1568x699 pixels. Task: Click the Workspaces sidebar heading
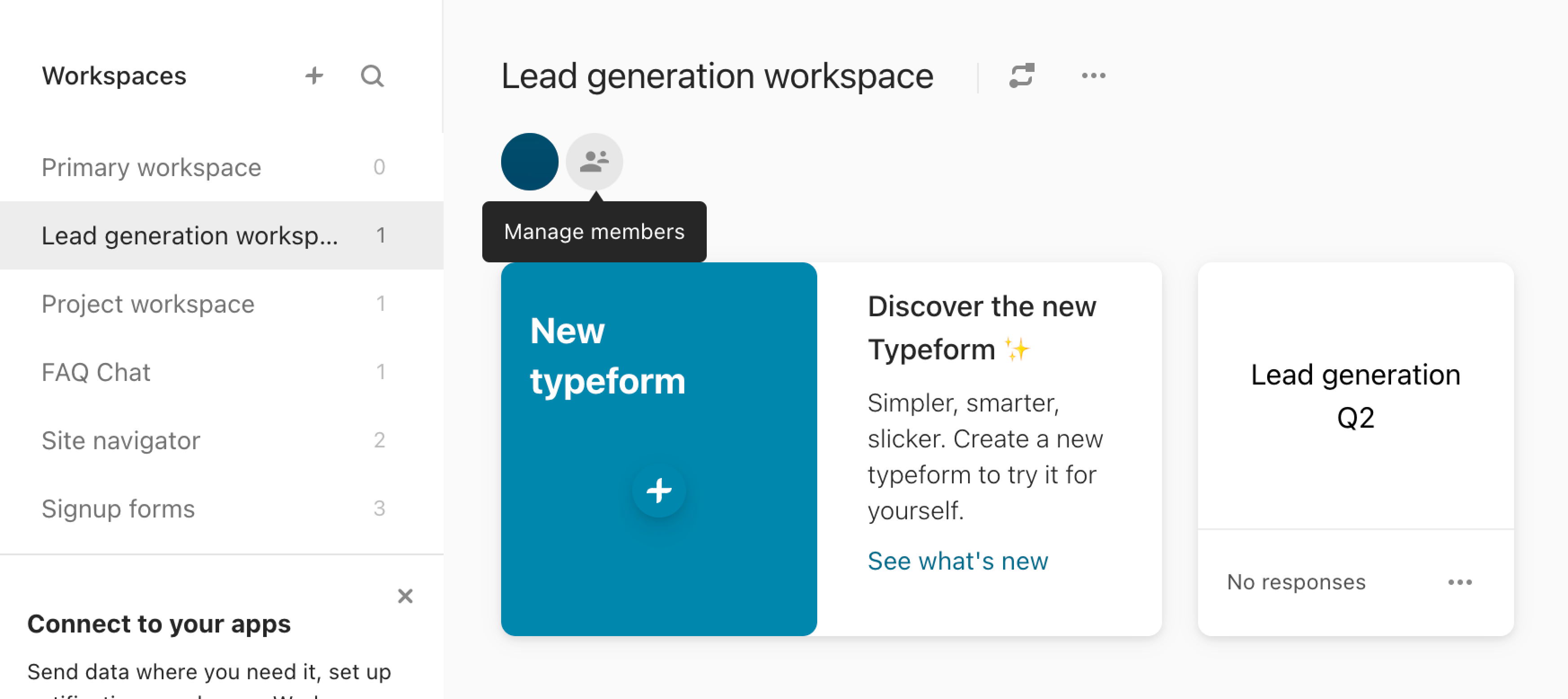click(114, 76)
